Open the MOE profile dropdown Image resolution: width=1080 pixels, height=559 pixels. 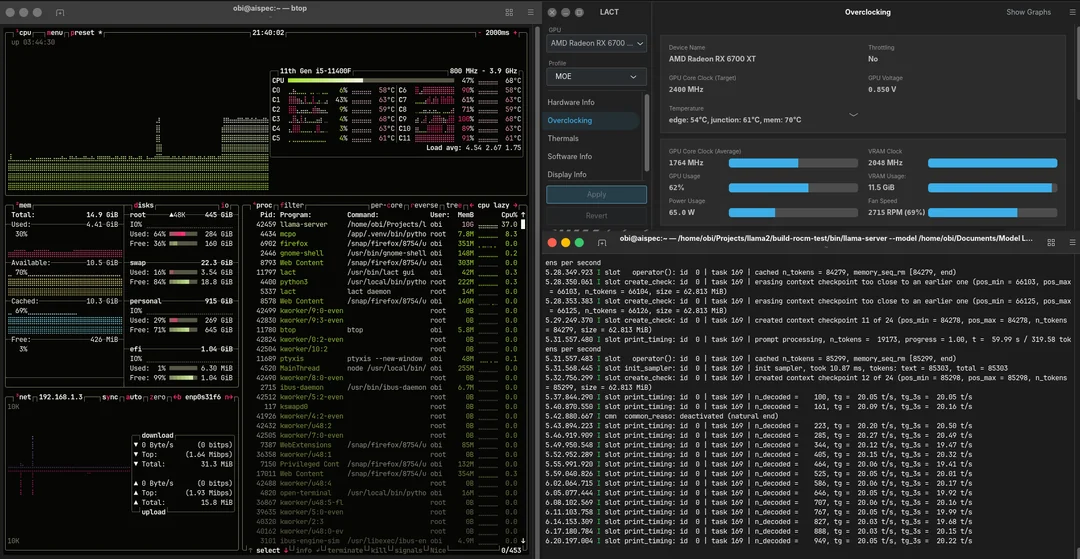596,76
